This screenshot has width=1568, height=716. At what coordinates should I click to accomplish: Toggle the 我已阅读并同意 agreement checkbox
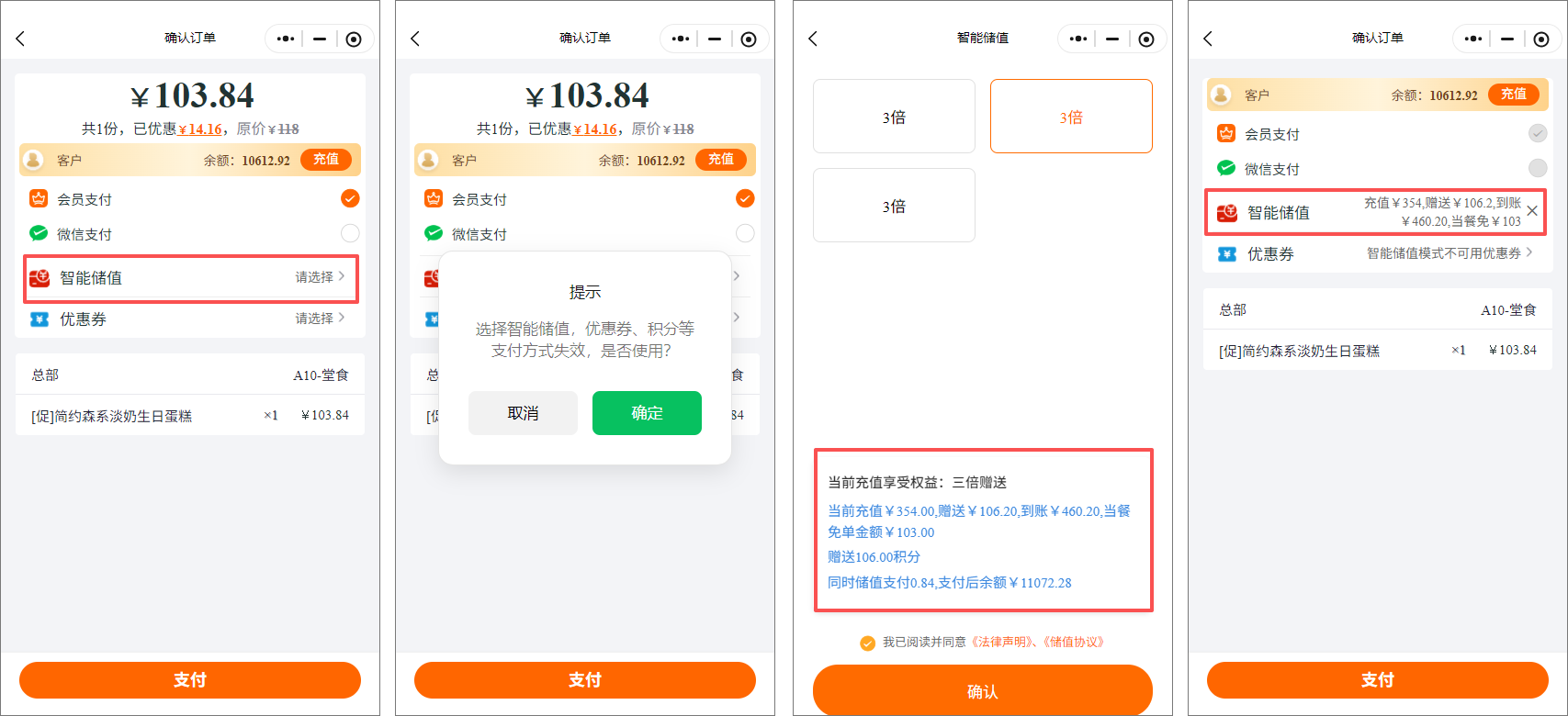[867, 643]
